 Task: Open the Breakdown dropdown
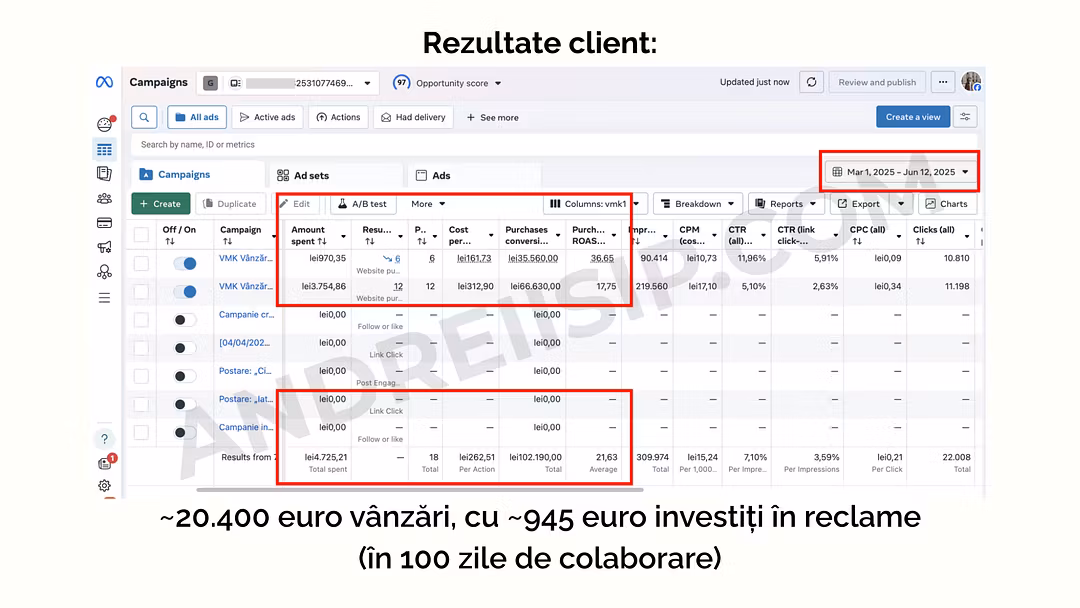[x=698, y=204]
